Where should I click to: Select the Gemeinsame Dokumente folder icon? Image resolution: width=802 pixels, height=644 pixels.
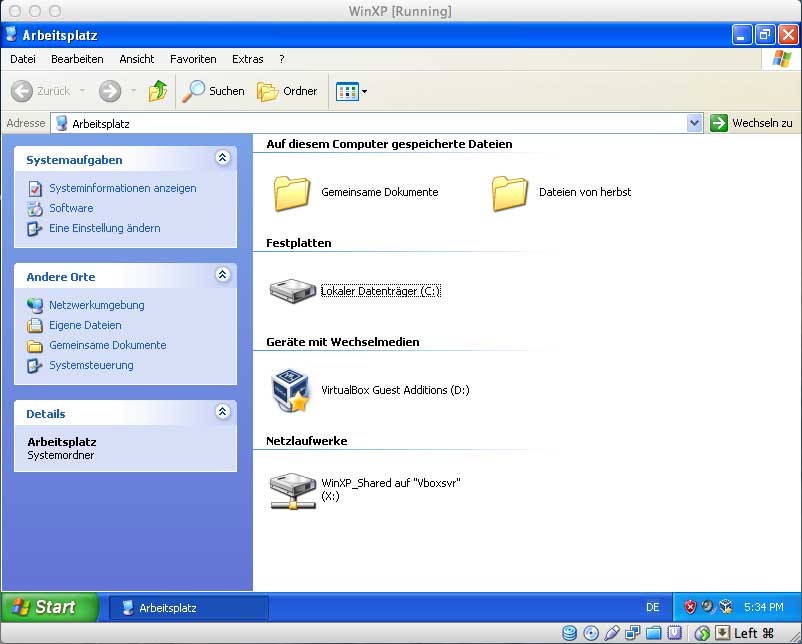(x=292, y=193)
